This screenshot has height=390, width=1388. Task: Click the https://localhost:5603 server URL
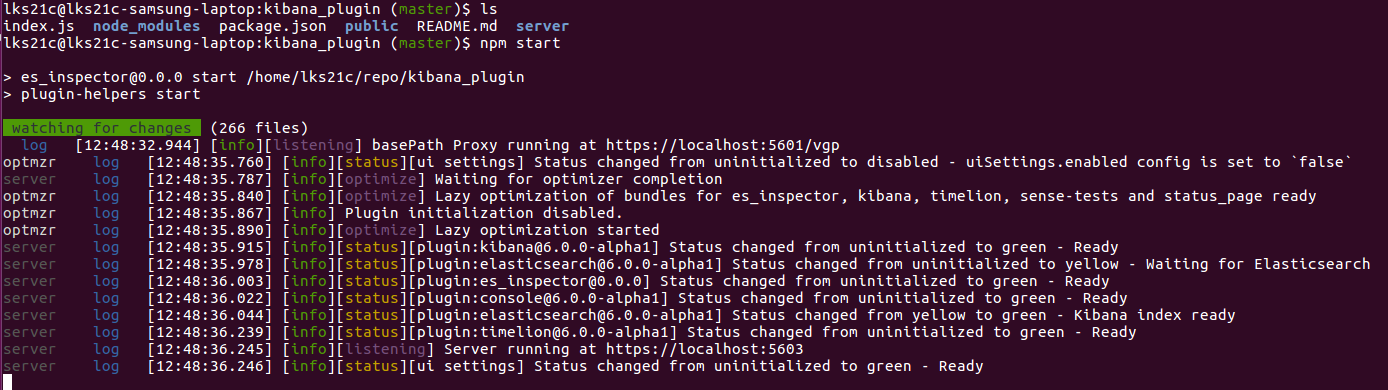pyautogui.click(x=697, y=349)
